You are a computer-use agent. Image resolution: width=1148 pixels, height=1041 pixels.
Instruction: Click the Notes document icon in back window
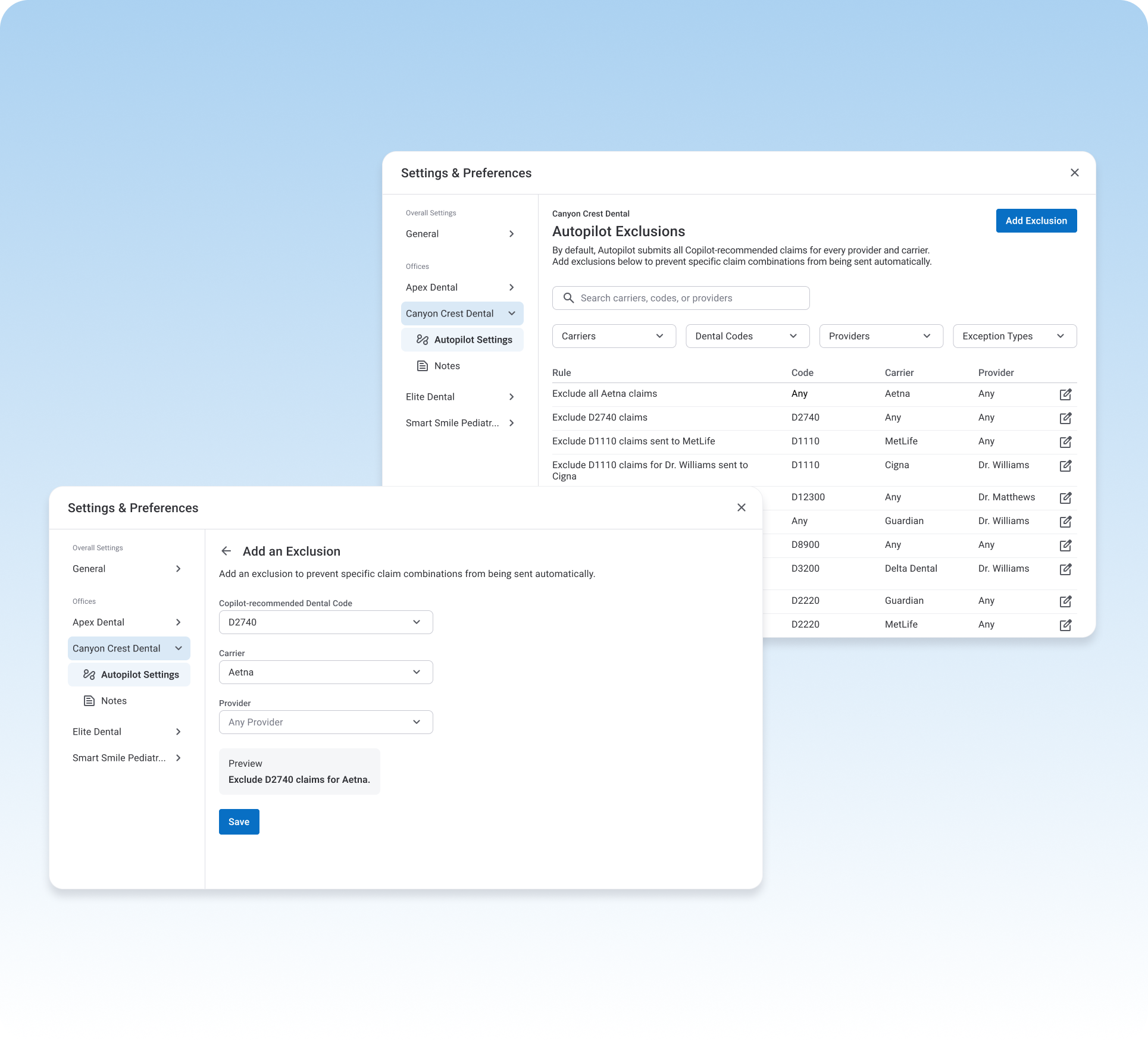[x=423, y=366]
